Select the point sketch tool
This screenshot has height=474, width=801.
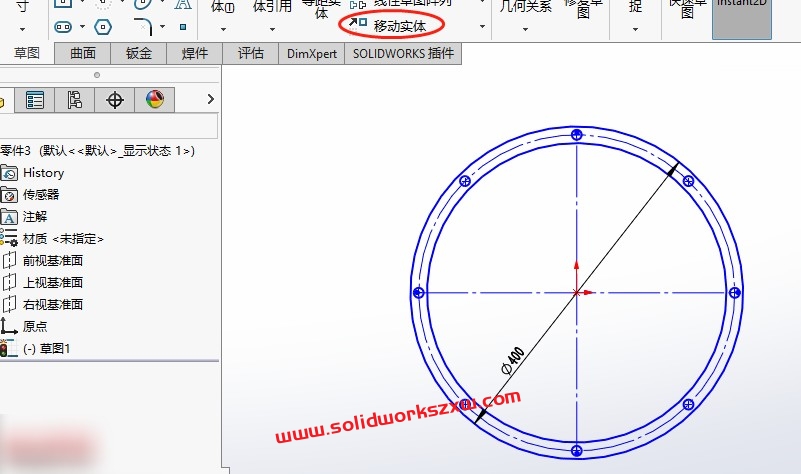point(183,27)
